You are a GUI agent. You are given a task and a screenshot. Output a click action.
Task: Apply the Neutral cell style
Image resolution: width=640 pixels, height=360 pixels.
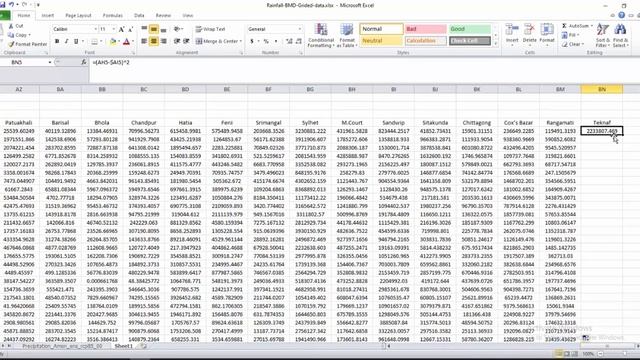381,41
